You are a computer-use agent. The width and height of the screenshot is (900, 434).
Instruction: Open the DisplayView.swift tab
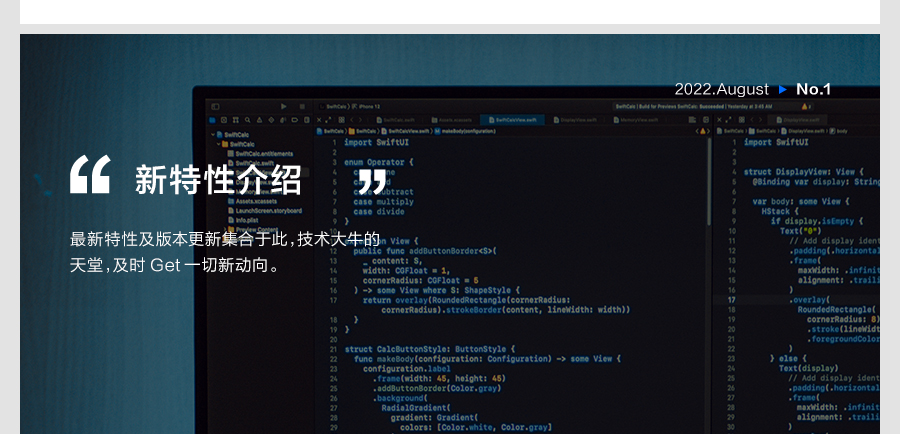point(580,119)
